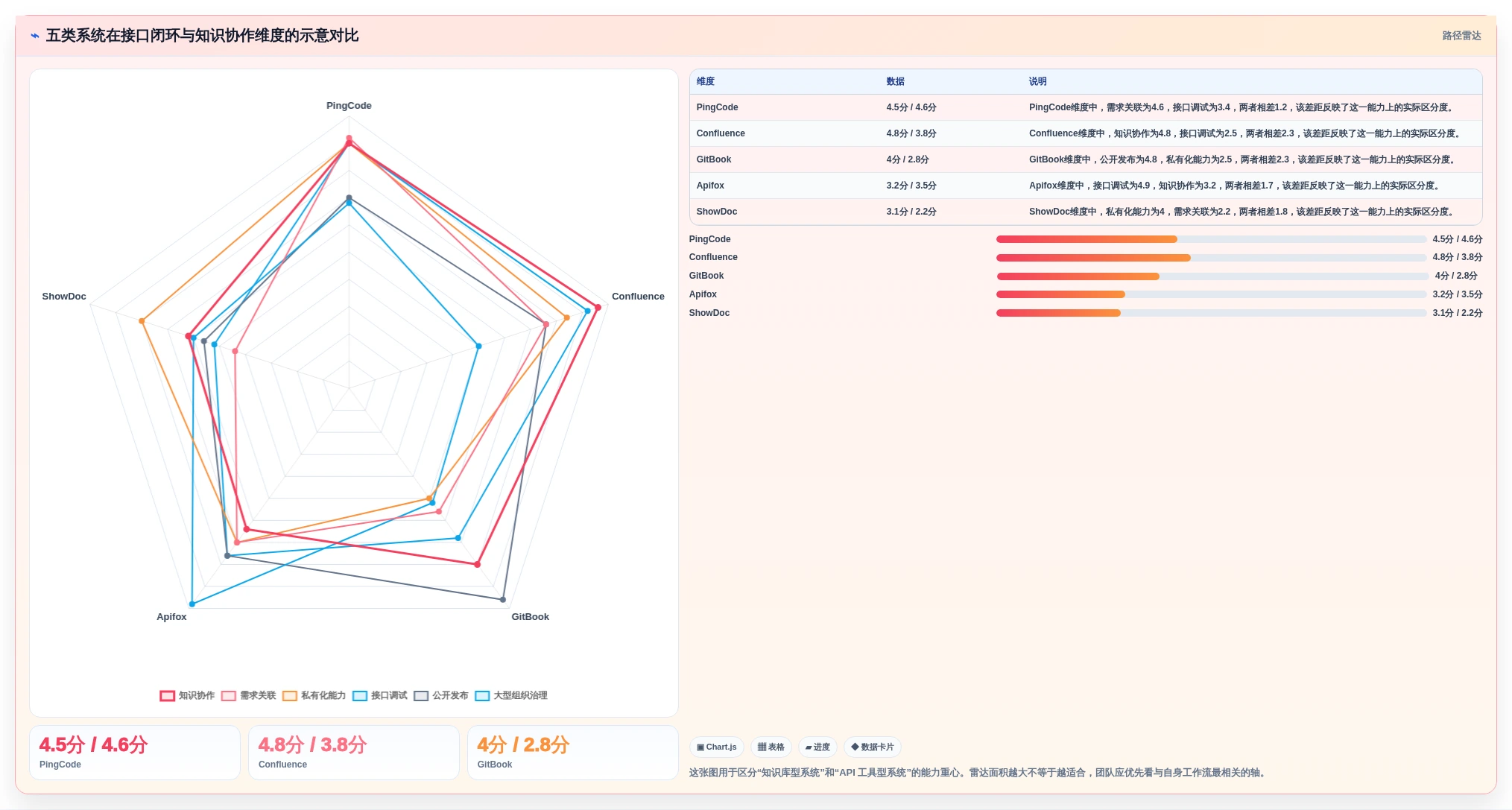
Task: Click the ShowDoc progress bar
Action: point(1211,313)
